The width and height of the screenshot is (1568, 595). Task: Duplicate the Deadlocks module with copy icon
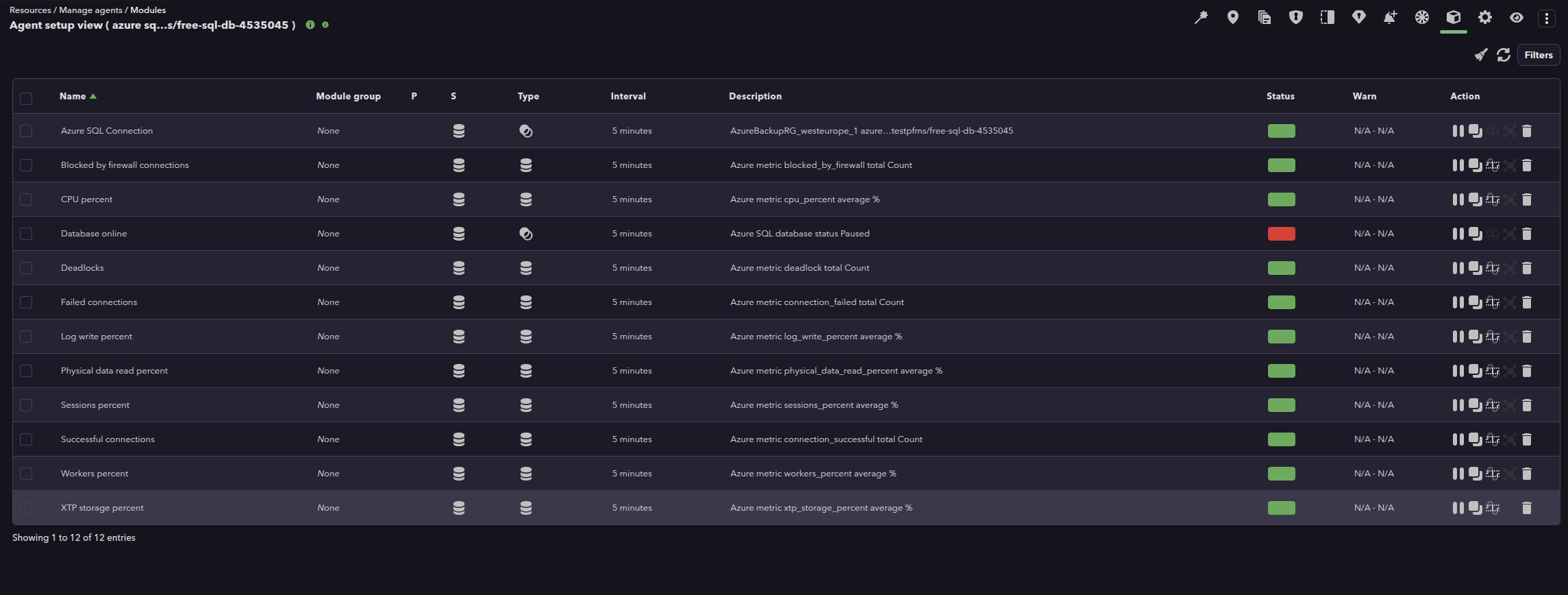pyautogui.click(x=1475, y=268)
